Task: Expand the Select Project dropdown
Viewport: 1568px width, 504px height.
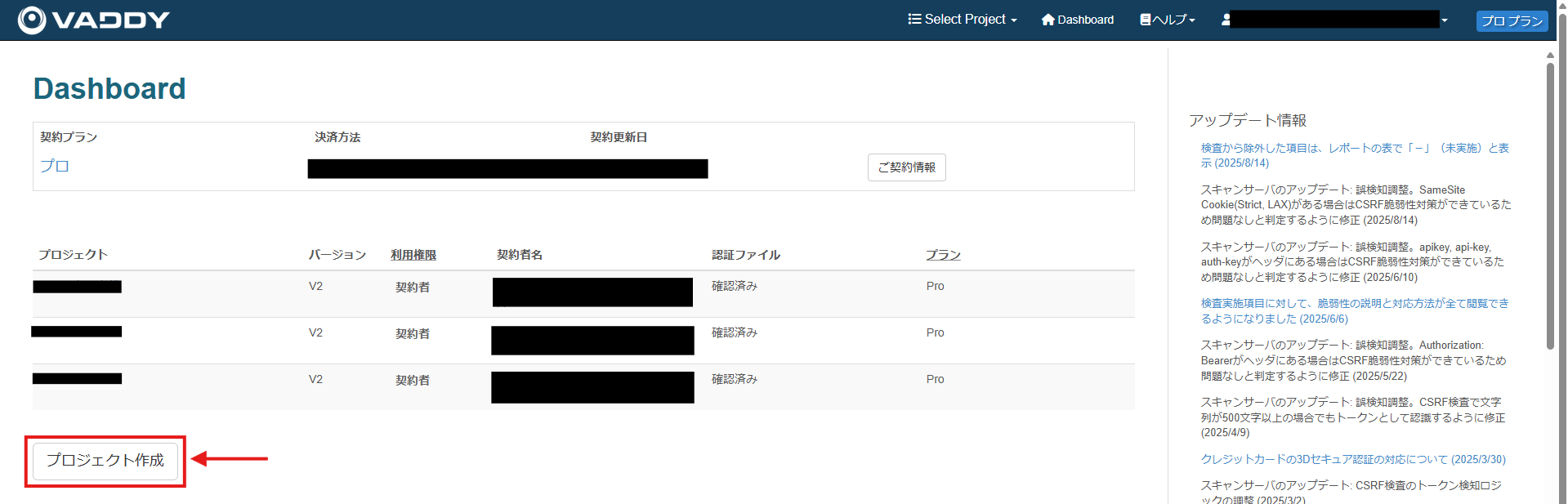Action: click(x=963, y=20)
